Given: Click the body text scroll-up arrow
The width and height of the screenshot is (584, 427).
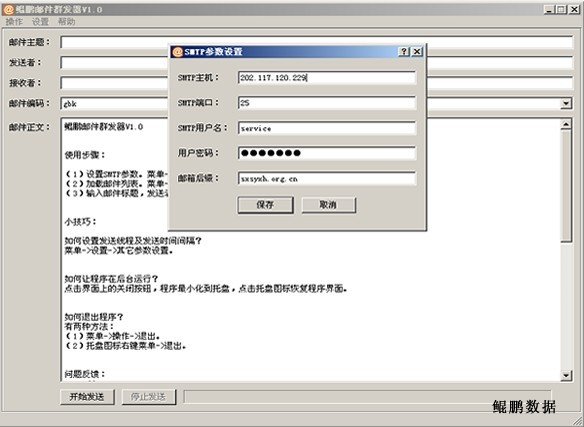Looking at the screenshot, I should [566, 124].
